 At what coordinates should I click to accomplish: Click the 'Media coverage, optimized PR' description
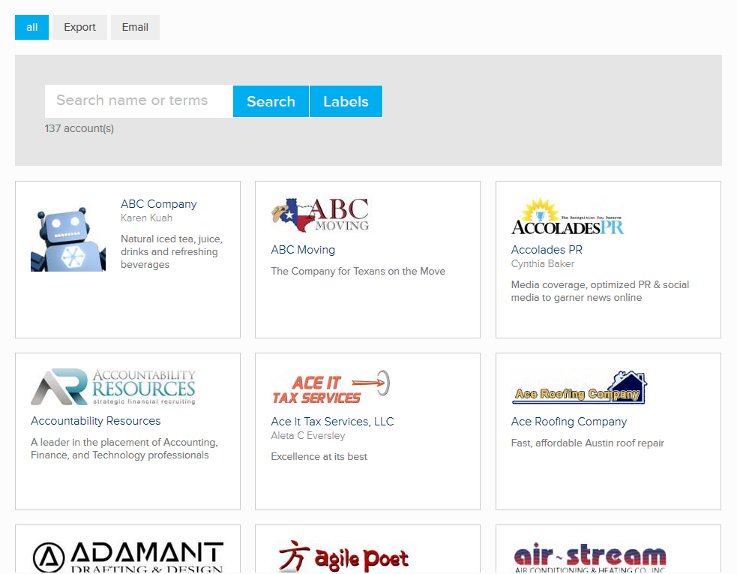pos(600,291)
